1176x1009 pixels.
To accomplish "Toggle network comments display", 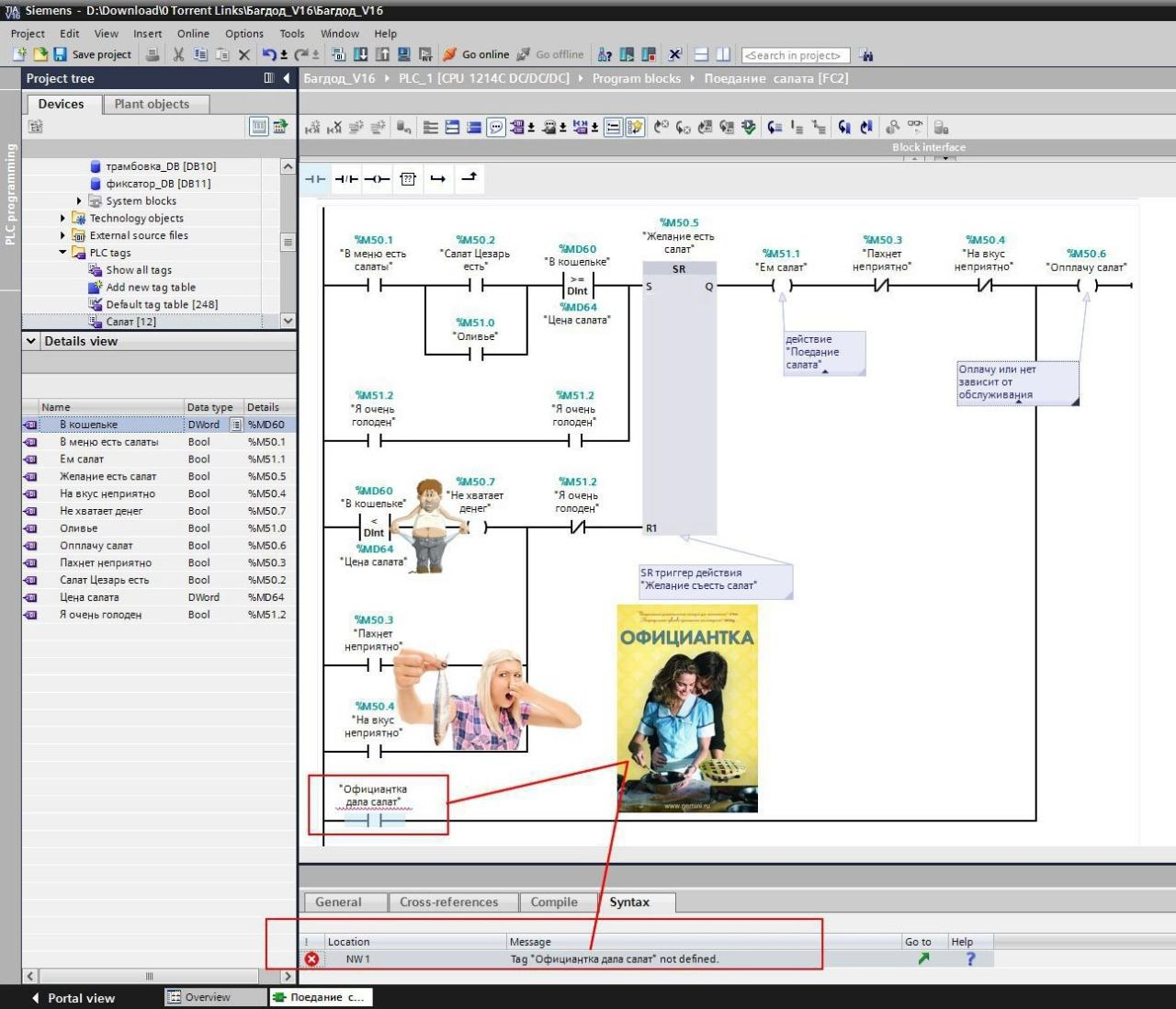I will pyautogui.click(x=496, y=128).
